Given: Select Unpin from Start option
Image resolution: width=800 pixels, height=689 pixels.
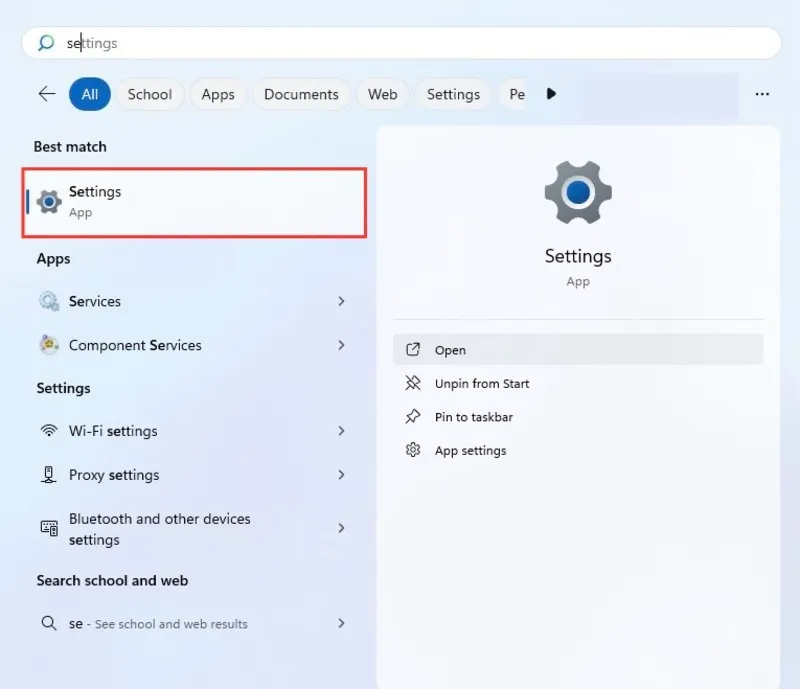Looking at the screenshot, I should (481, 383).
